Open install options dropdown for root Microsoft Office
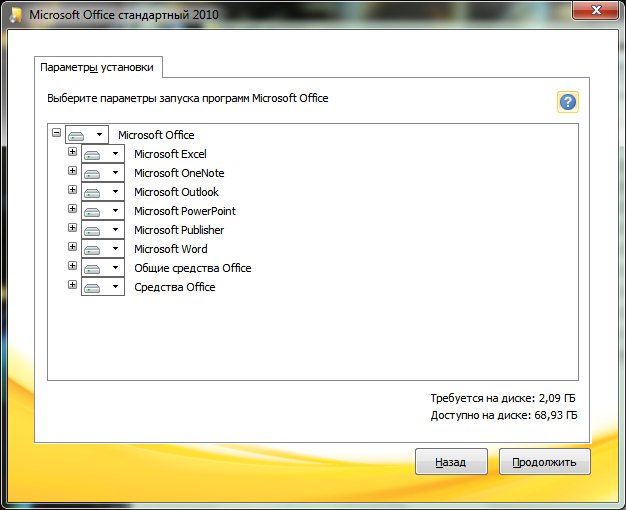This screenshot has height=510, width=627. [87, 135]
